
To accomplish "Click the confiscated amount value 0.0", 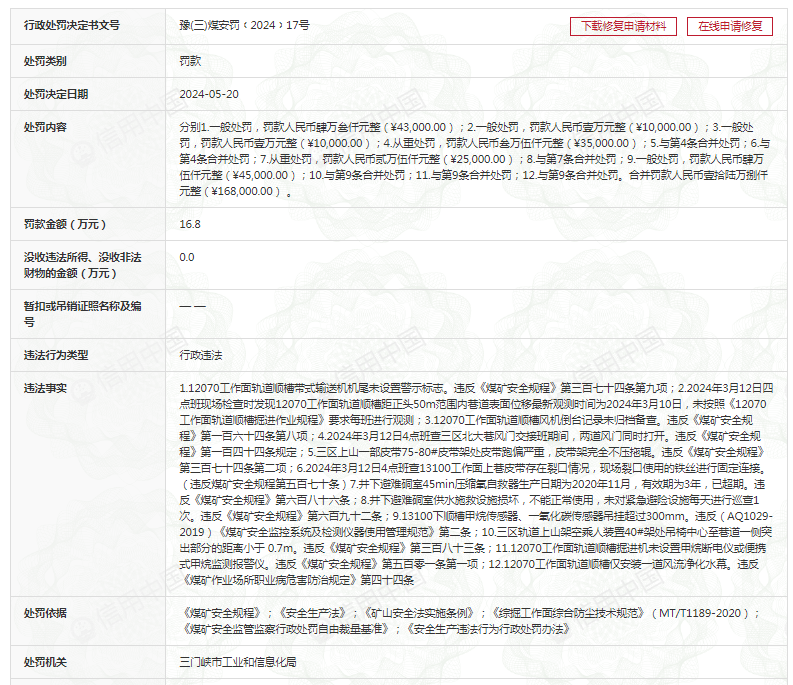I will tap(187, 257).
